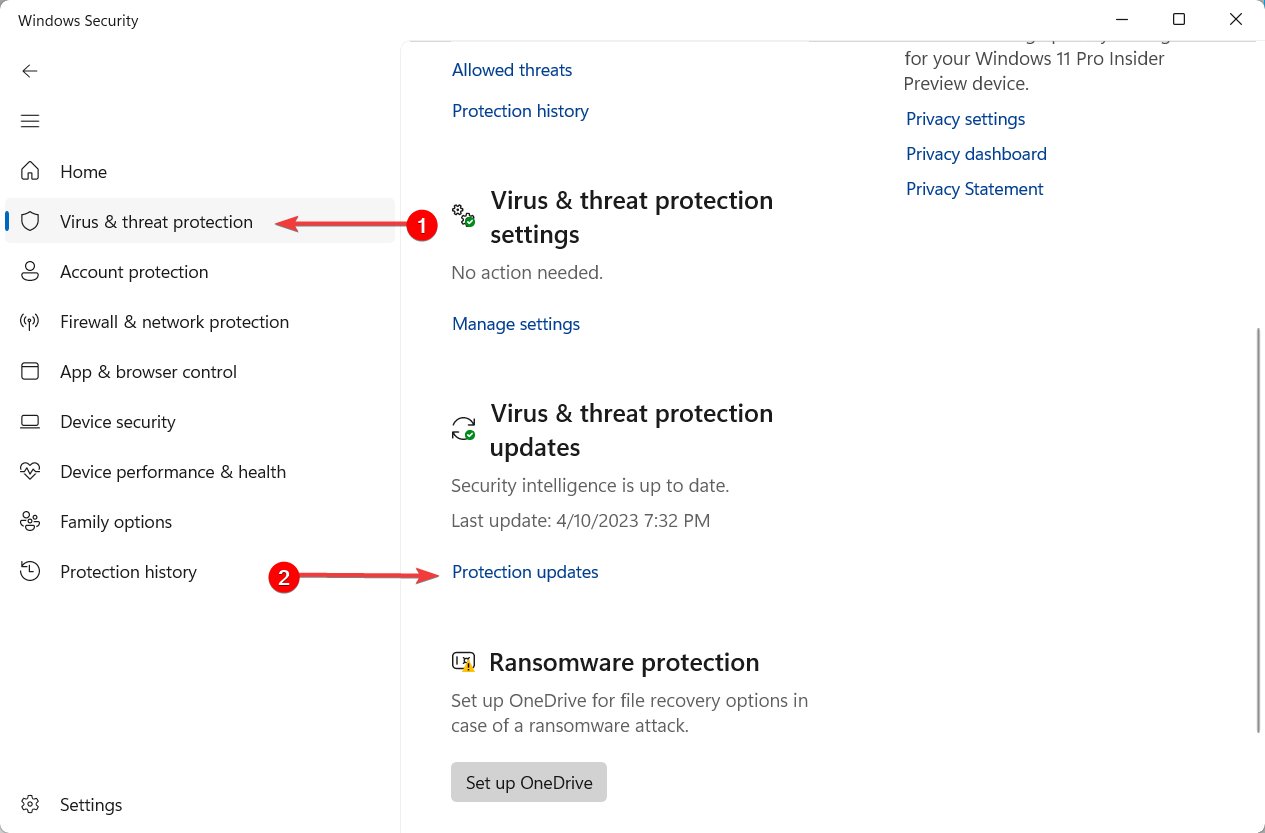Screen dimensions: 1265x833
Task: Click the Firewall & network protection icon
Action: pyautogui.click(x=30, y=322)
